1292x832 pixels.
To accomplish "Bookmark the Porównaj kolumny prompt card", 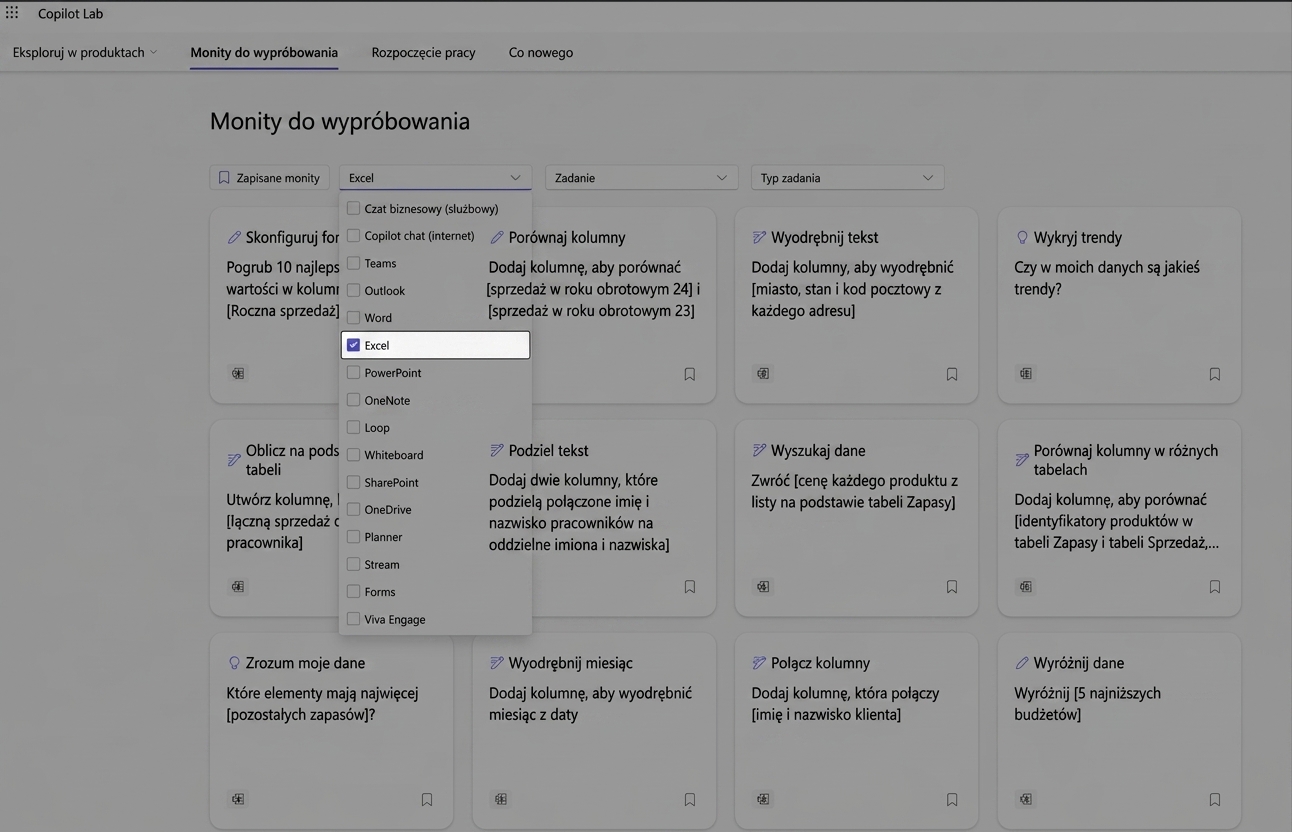I will click(689, 374).
